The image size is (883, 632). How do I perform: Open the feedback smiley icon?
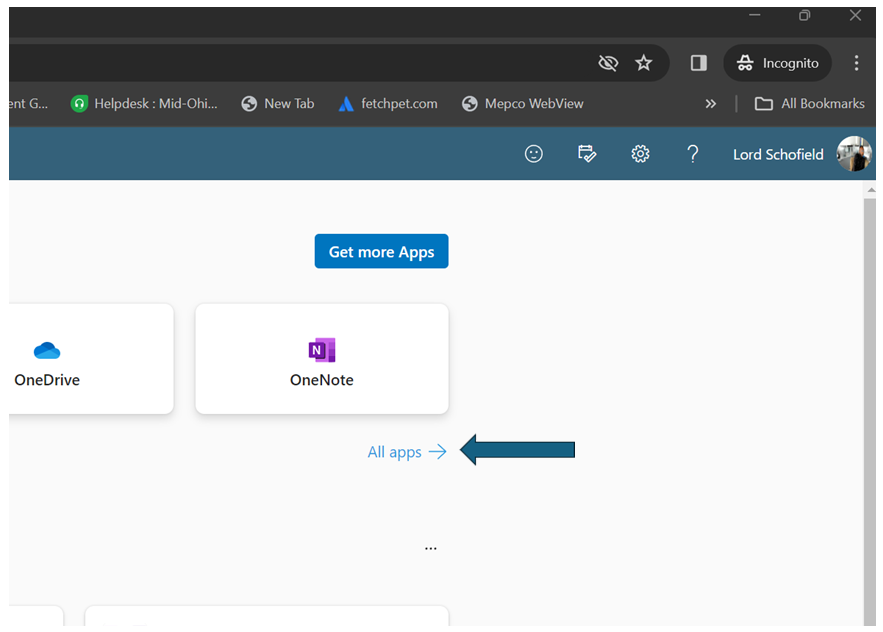coord(533,154)
